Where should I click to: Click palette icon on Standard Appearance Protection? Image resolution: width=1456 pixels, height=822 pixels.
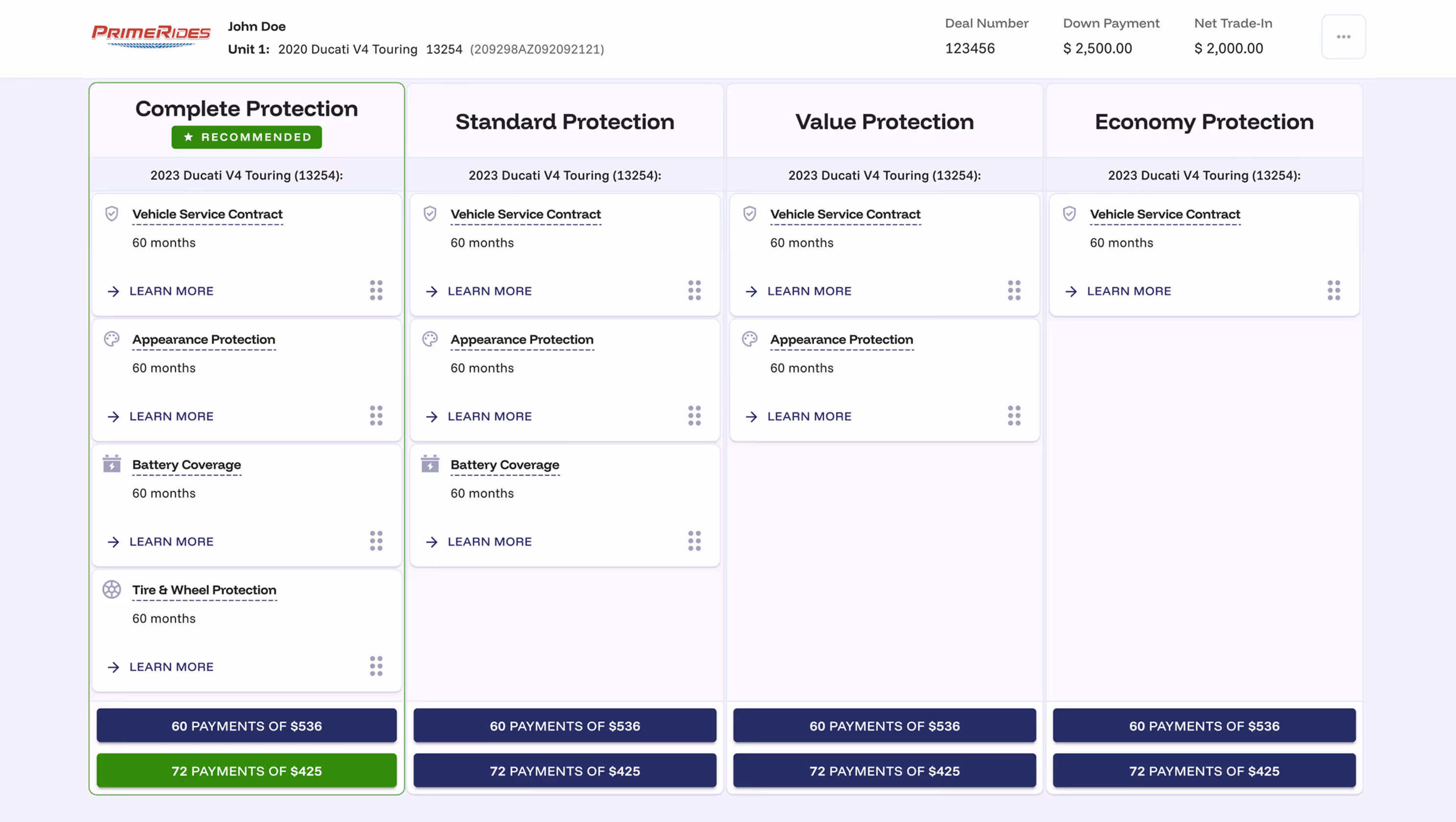coord(430,339)
